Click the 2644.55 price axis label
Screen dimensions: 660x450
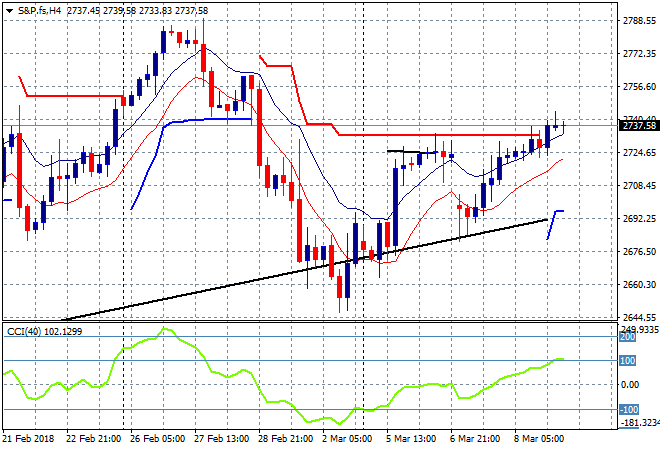639,317
